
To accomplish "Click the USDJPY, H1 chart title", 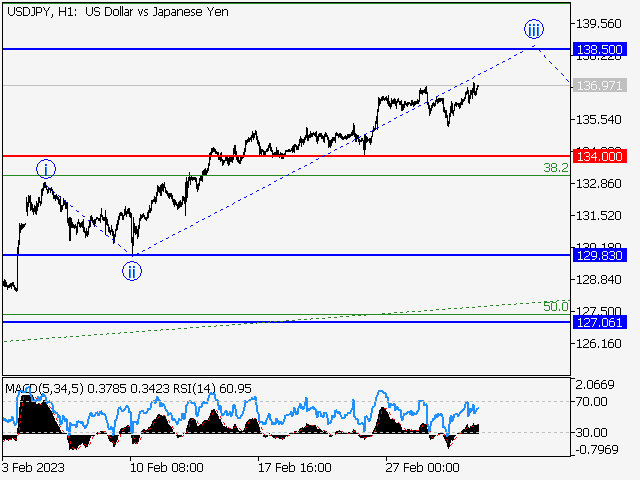I will pyautogui.click(x=118, y=12).
